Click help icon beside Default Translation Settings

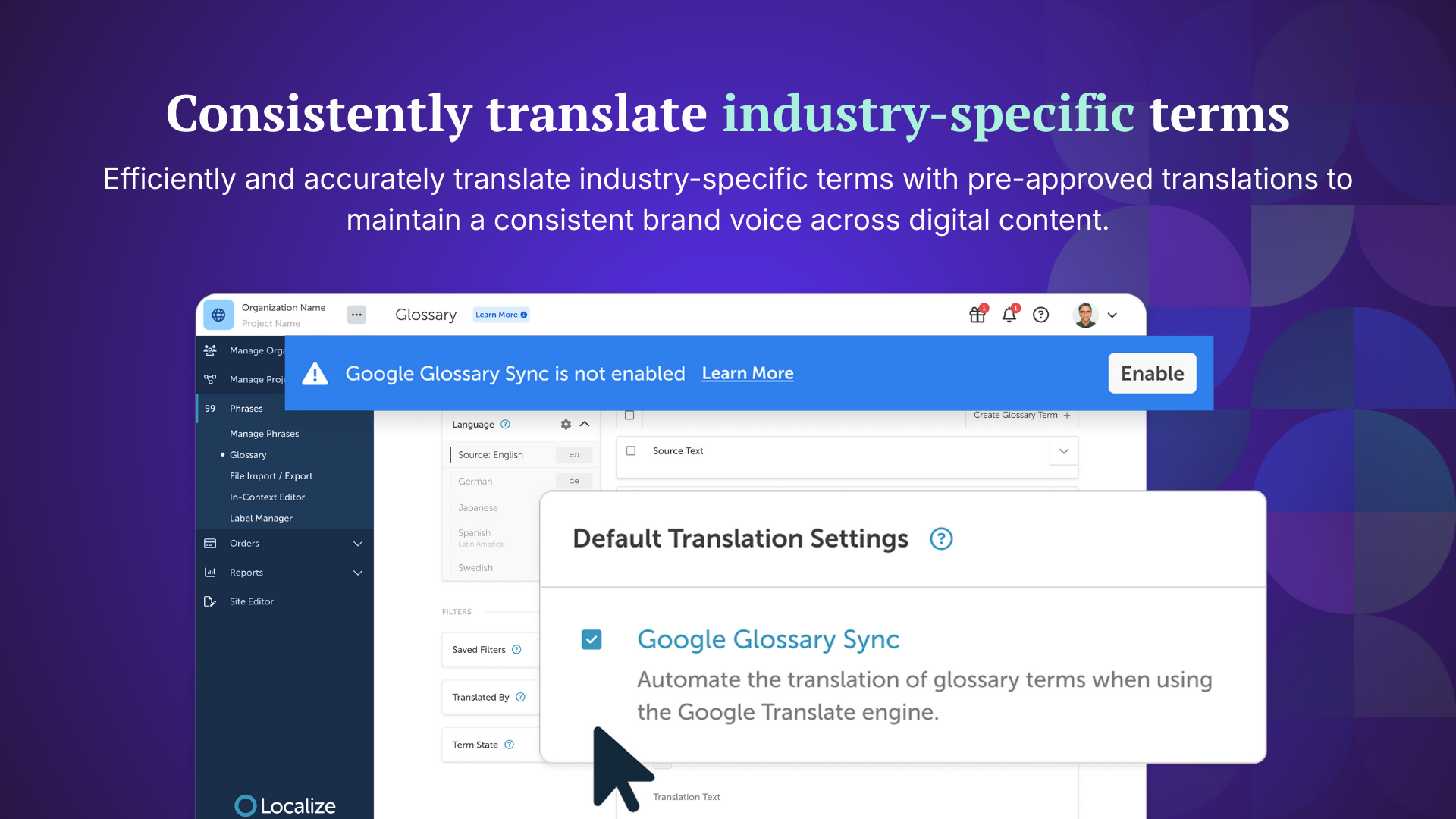941,539
